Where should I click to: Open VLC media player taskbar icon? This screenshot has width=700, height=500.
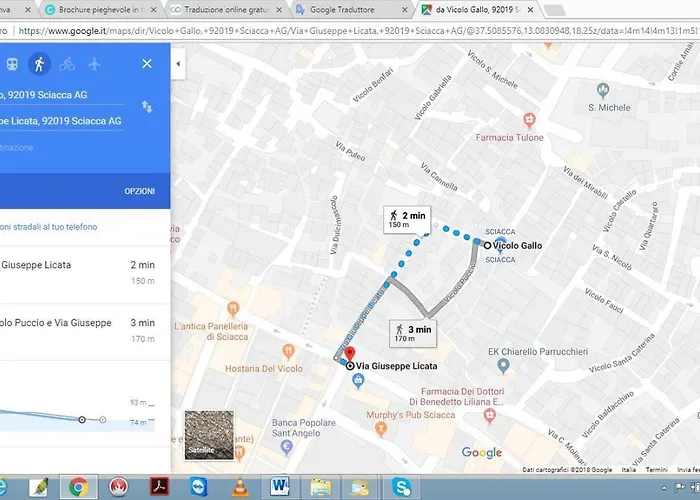(x=240, y=487)
